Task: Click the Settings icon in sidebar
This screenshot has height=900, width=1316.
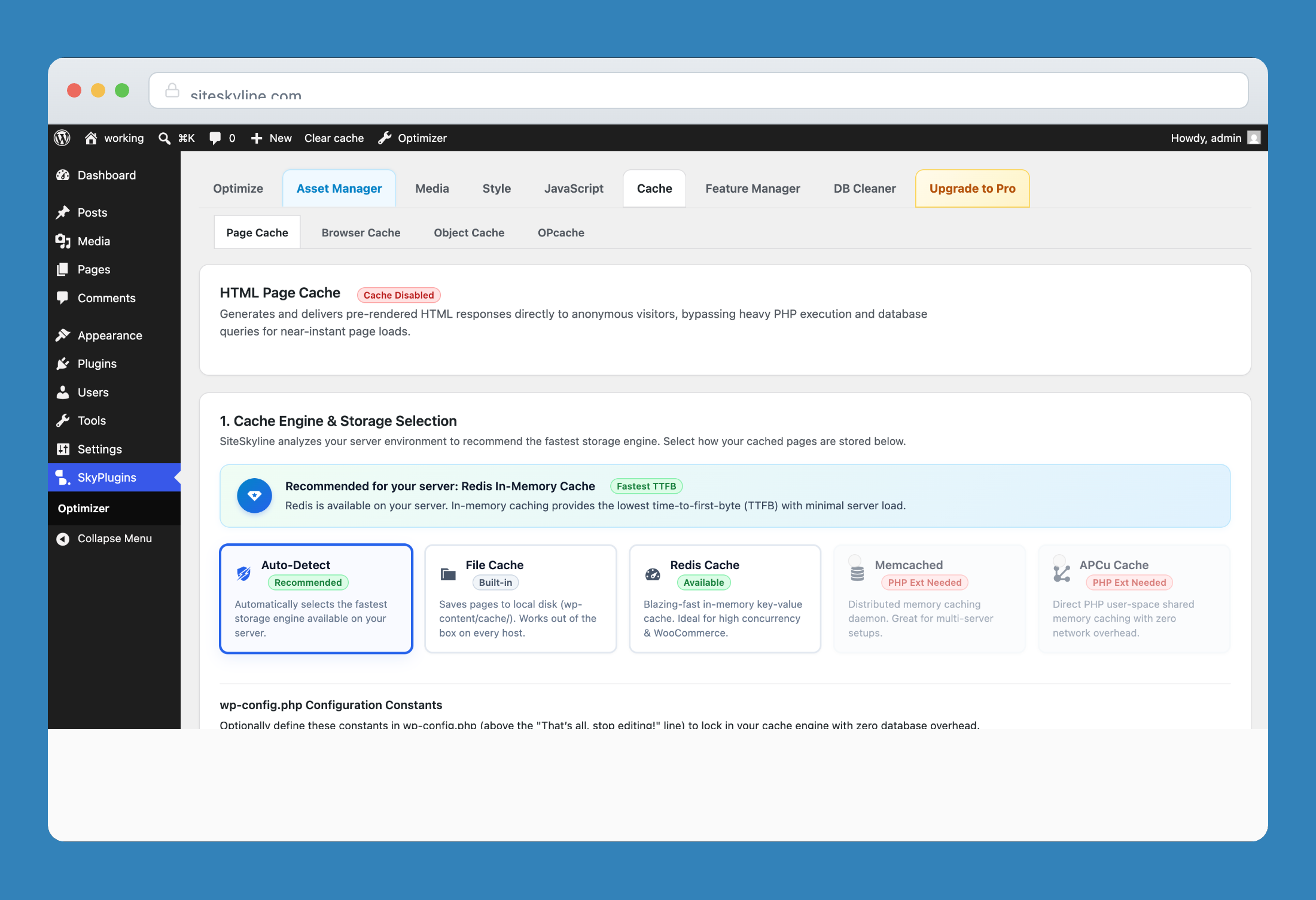Action: (x=63, y=449)
